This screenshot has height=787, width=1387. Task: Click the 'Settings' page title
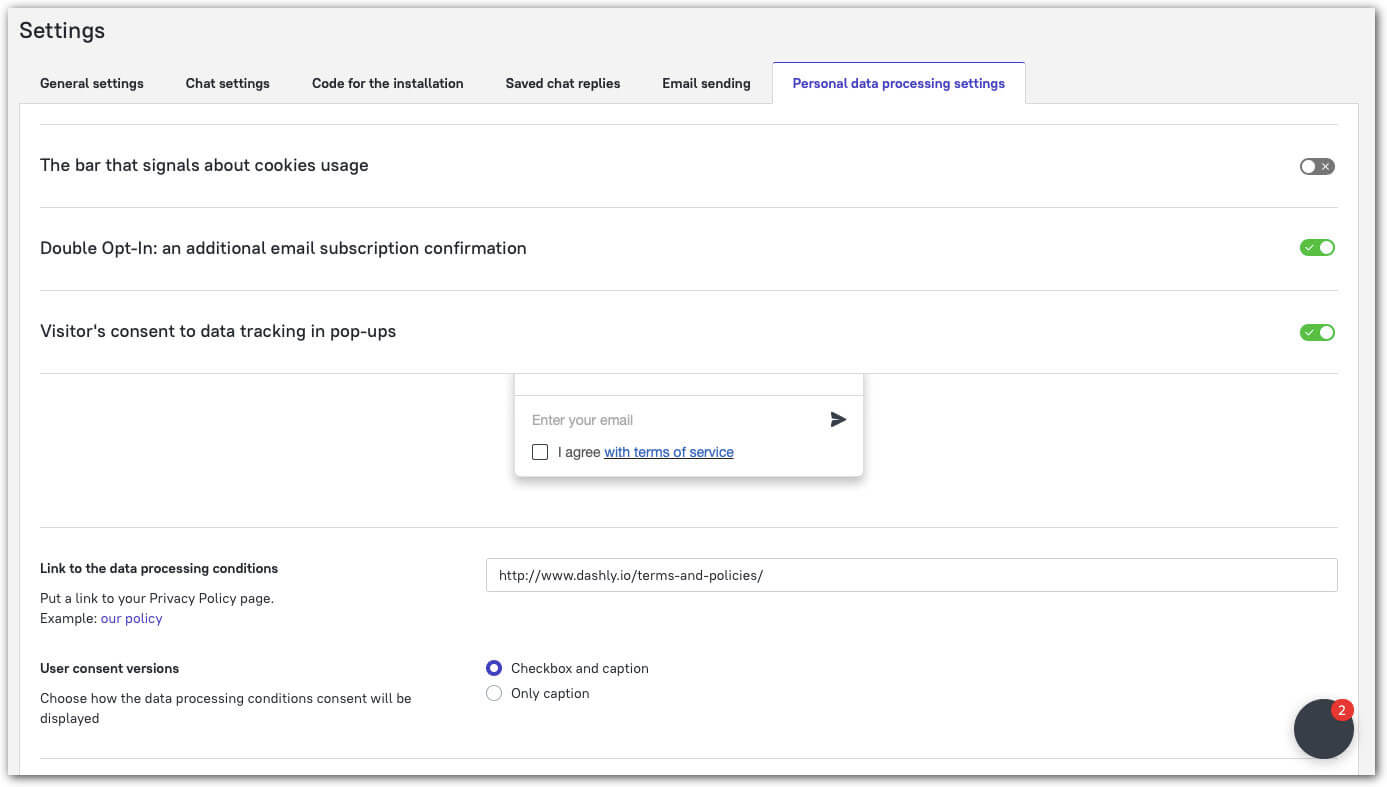pyautogui.click(x=62, y=30)
